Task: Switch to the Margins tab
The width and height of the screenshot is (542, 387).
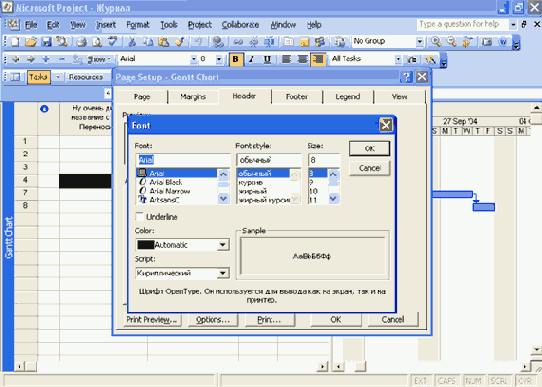Action: (x=193, y=97)
